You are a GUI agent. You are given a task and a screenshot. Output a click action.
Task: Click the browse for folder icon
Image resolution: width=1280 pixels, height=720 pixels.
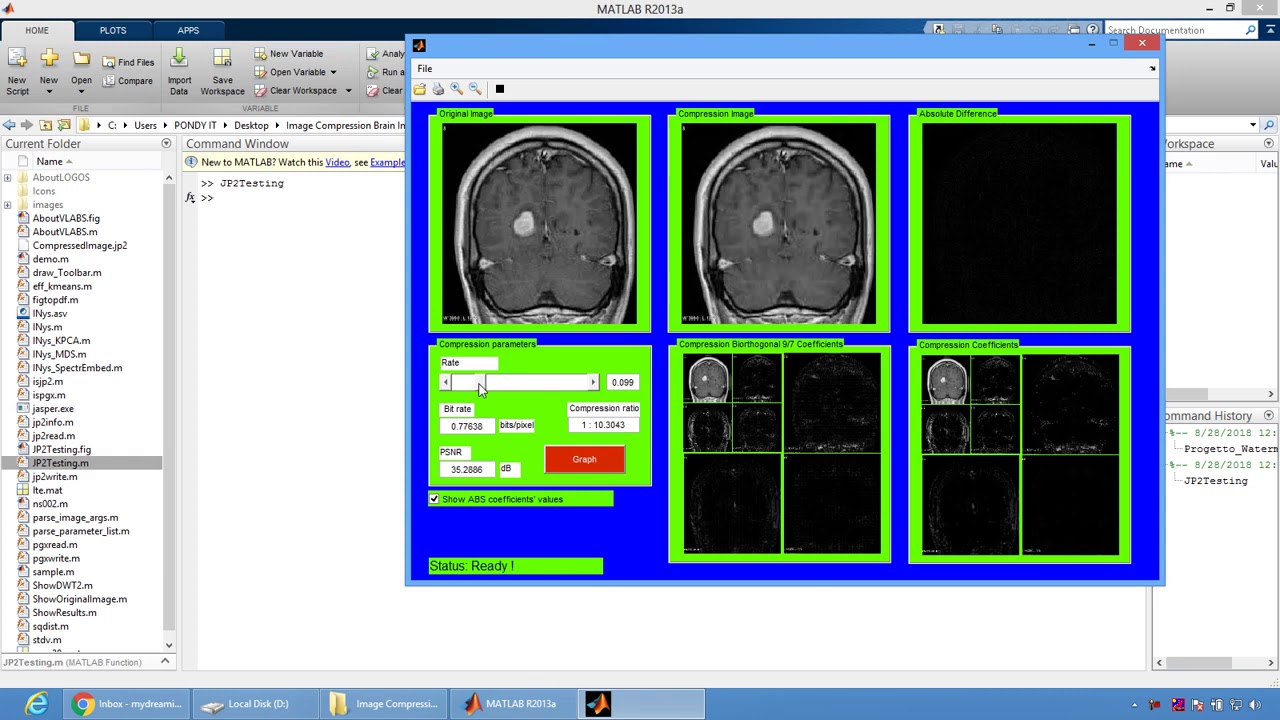pos(64,125)
